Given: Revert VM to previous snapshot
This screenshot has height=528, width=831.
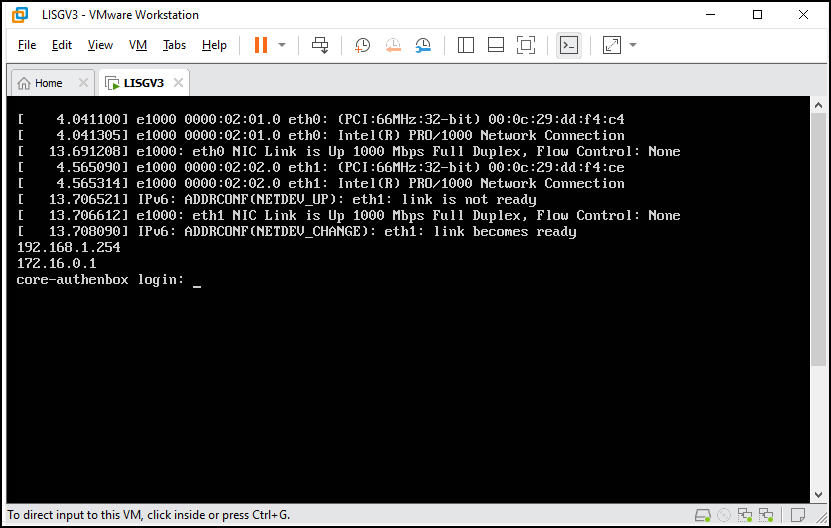Looking at the screenshot, I should [393, 45].
